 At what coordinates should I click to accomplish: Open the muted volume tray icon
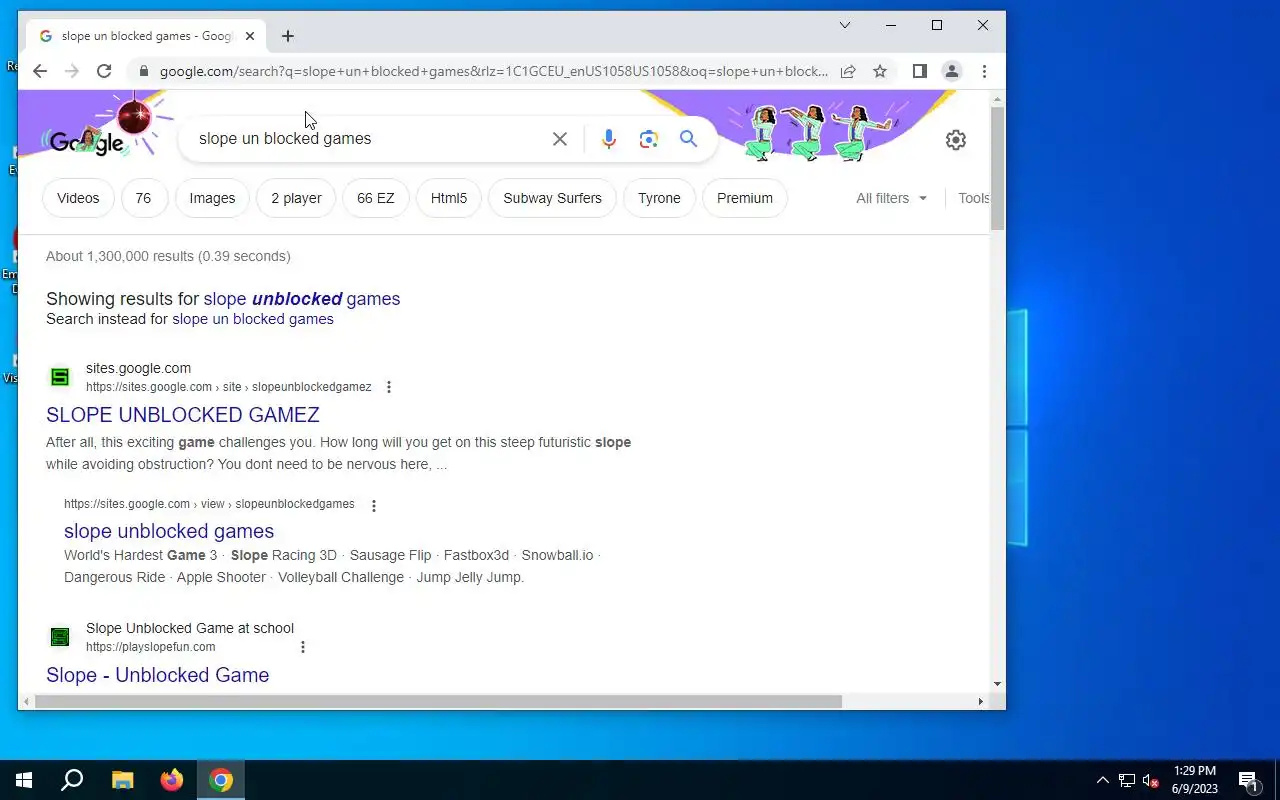click(x=1151, y=780)
